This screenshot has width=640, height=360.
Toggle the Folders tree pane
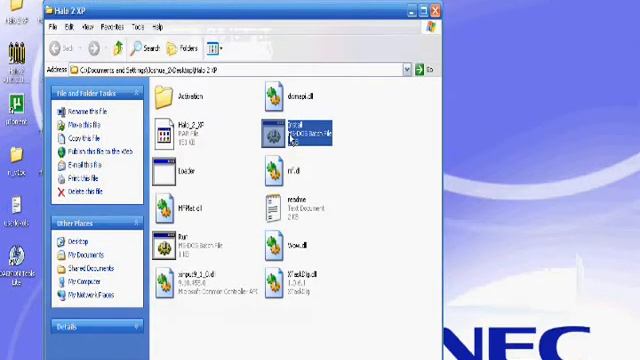click(182, 49)
